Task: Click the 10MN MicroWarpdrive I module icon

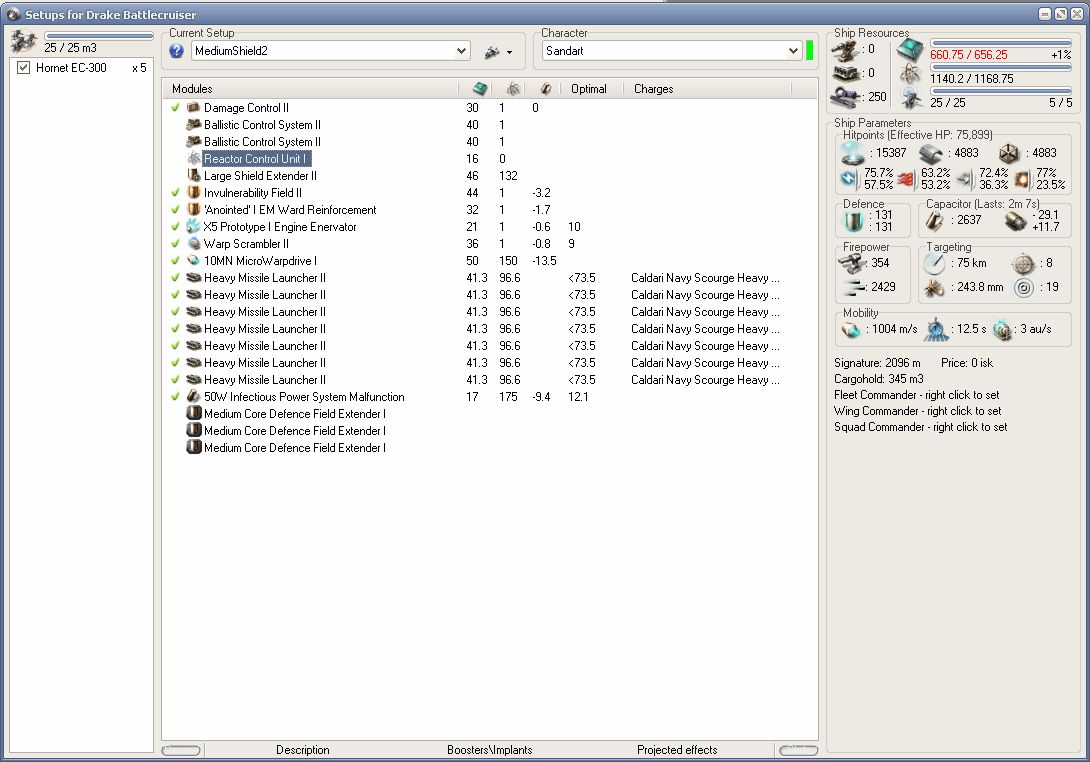Action: point(194,261)
